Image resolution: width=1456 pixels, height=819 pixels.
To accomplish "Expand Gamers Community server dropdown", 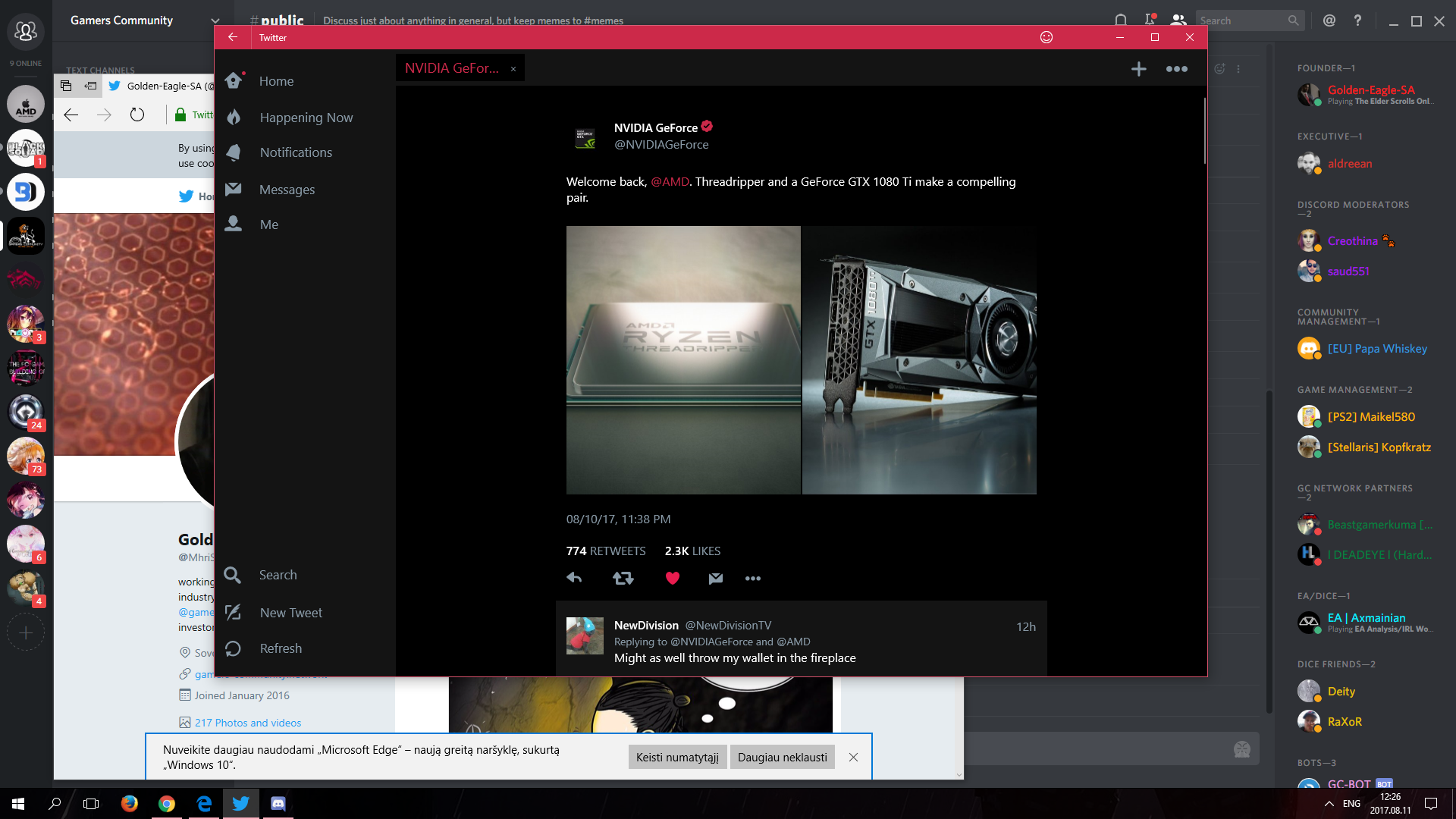I will tap(215, 20).
